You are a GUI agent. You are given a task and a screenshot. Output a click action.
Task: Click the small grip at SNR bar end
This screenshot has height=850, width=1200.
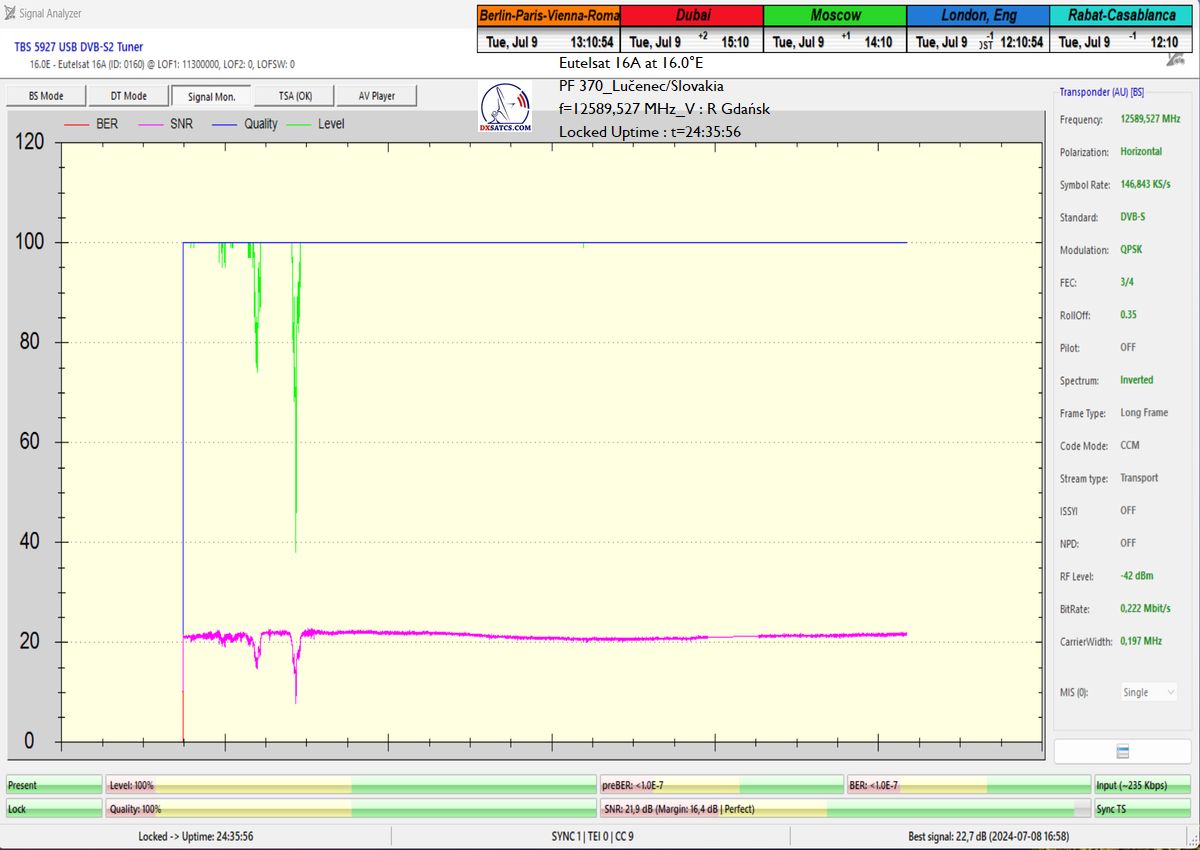click(1080, 809)
